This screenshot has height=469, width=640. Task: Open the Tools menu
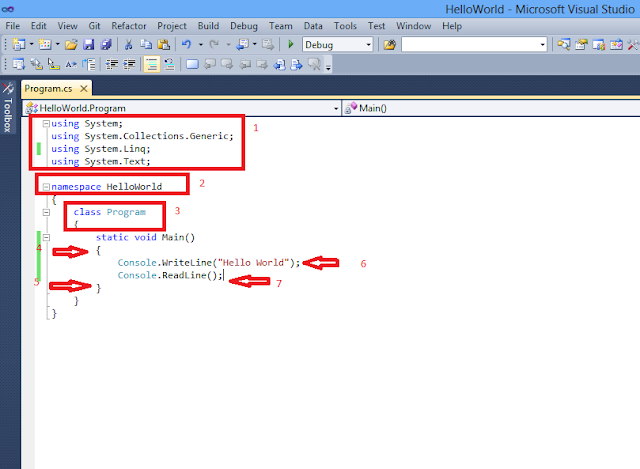(x=345, y=26)
